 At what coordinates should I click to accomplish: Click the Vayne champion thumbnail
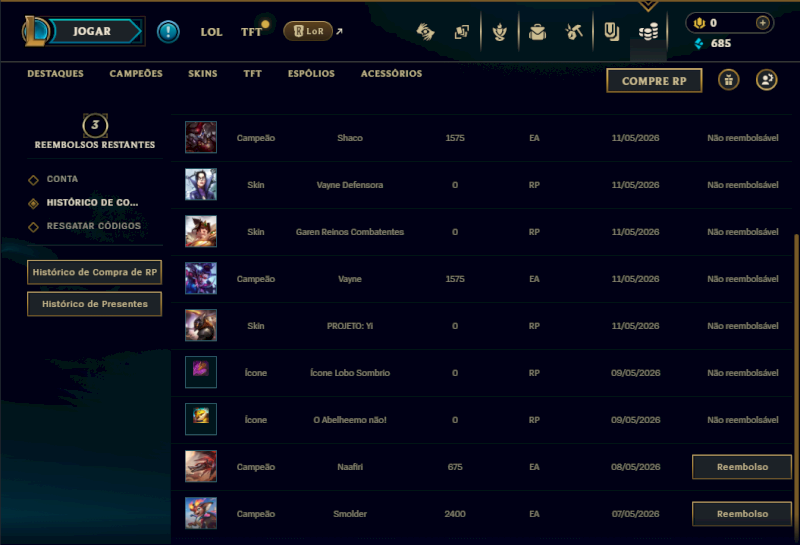point(201,278)
